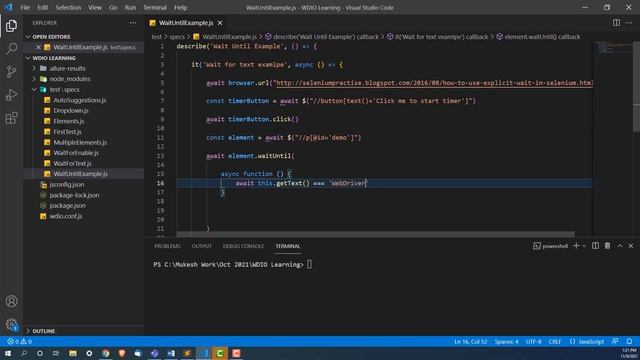The width and height of the screenshot is (640, 360).
Task: Open the Manage gear icon
Action: 11,324
